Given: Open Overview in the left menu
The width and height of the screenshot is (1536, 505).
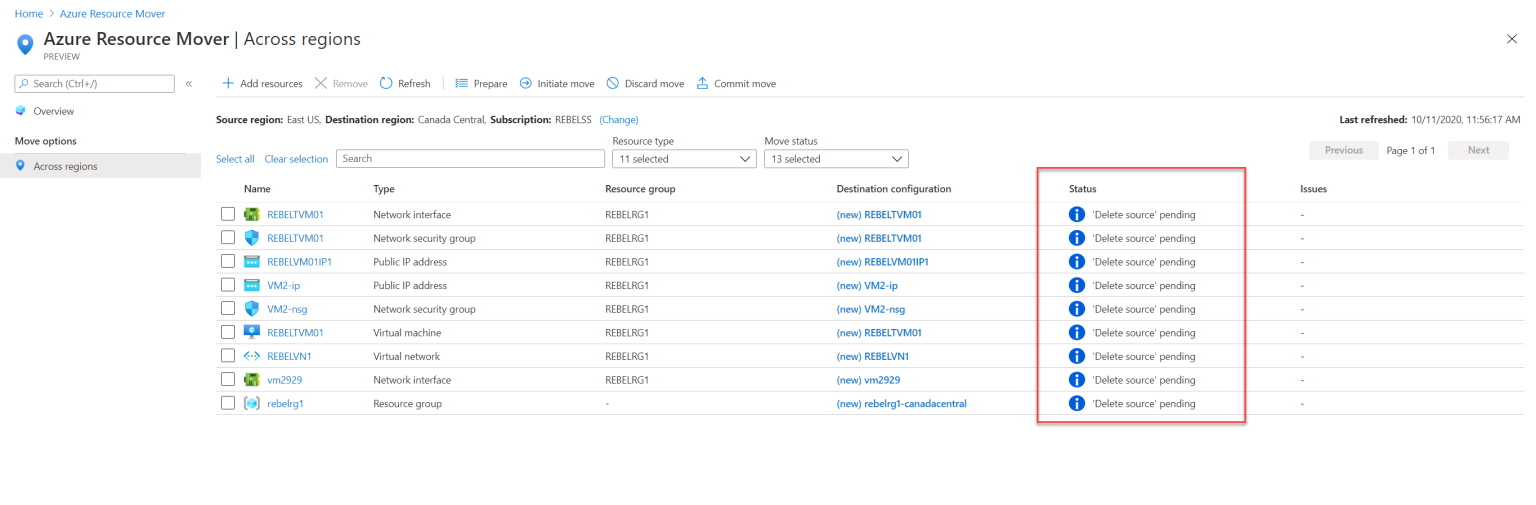Looking at the screenshot, I should pos(53,111).
